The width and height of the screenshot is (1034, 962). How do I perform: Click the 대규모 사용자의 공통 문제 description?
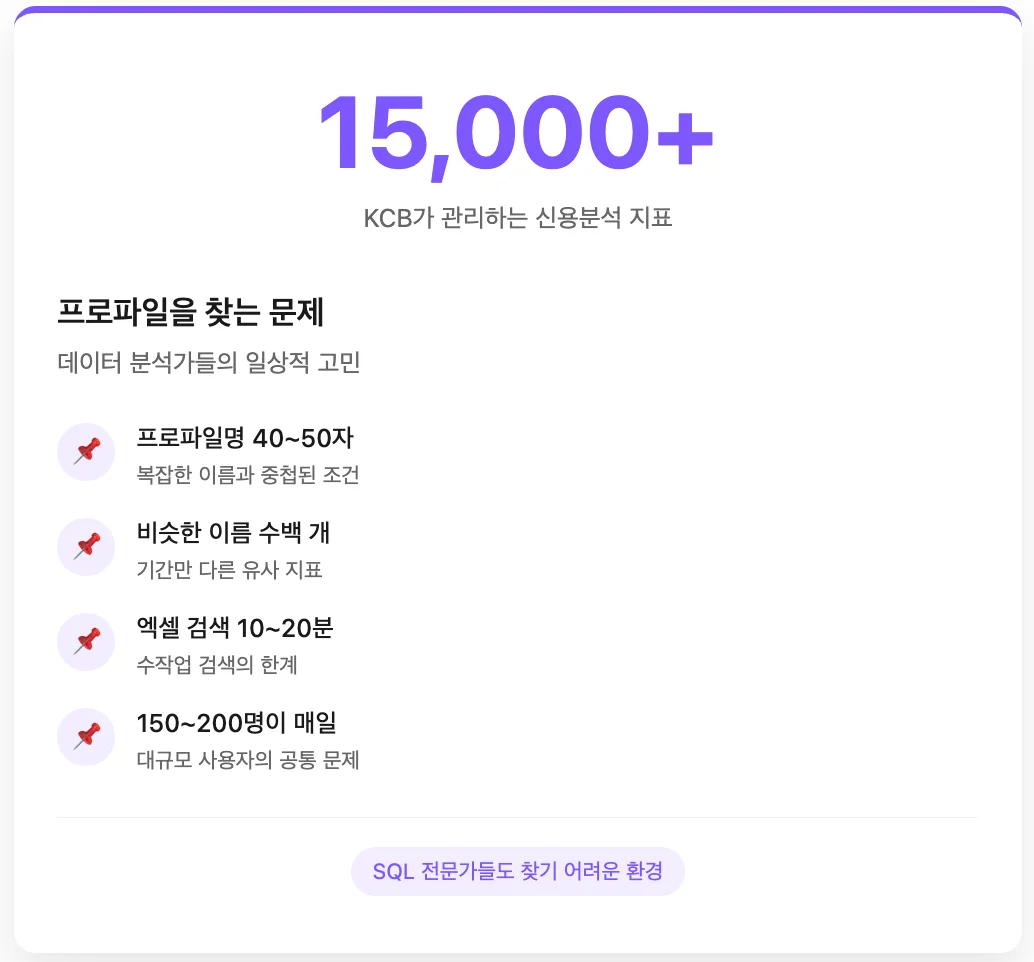[247, 760]
